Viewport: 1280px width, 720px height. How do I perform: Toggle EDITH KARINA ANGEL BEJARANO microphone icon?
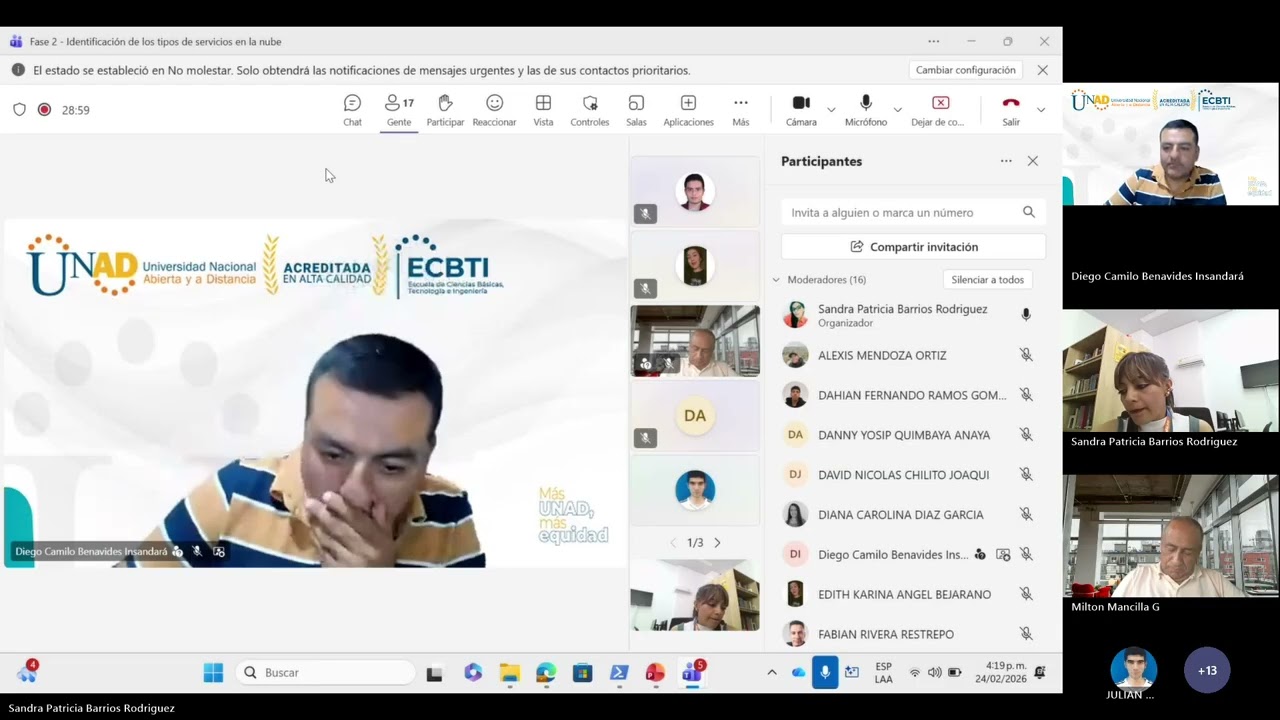1026,594
